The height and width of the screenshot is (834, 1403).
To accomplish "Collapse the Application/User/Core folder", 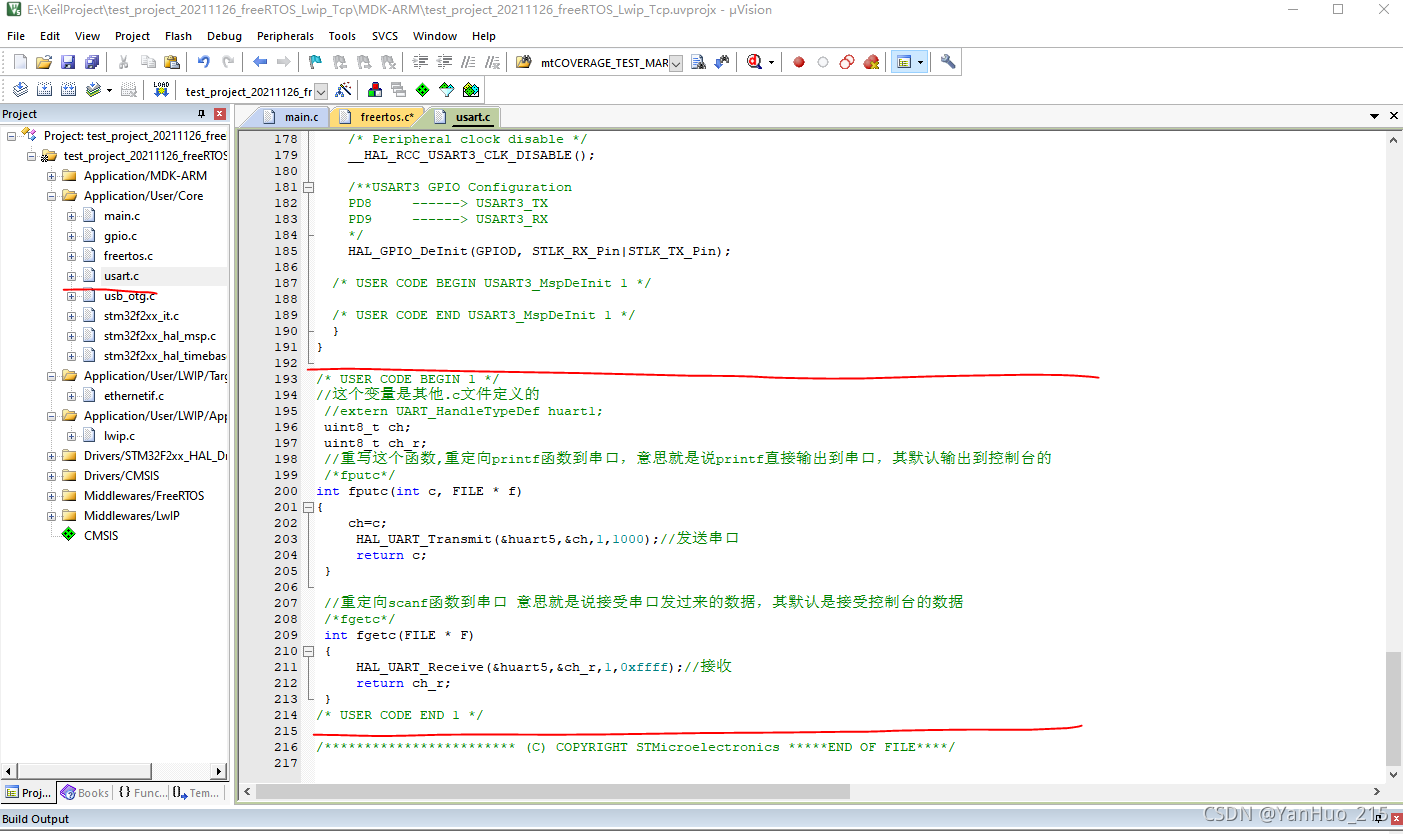I will [52, 196].
